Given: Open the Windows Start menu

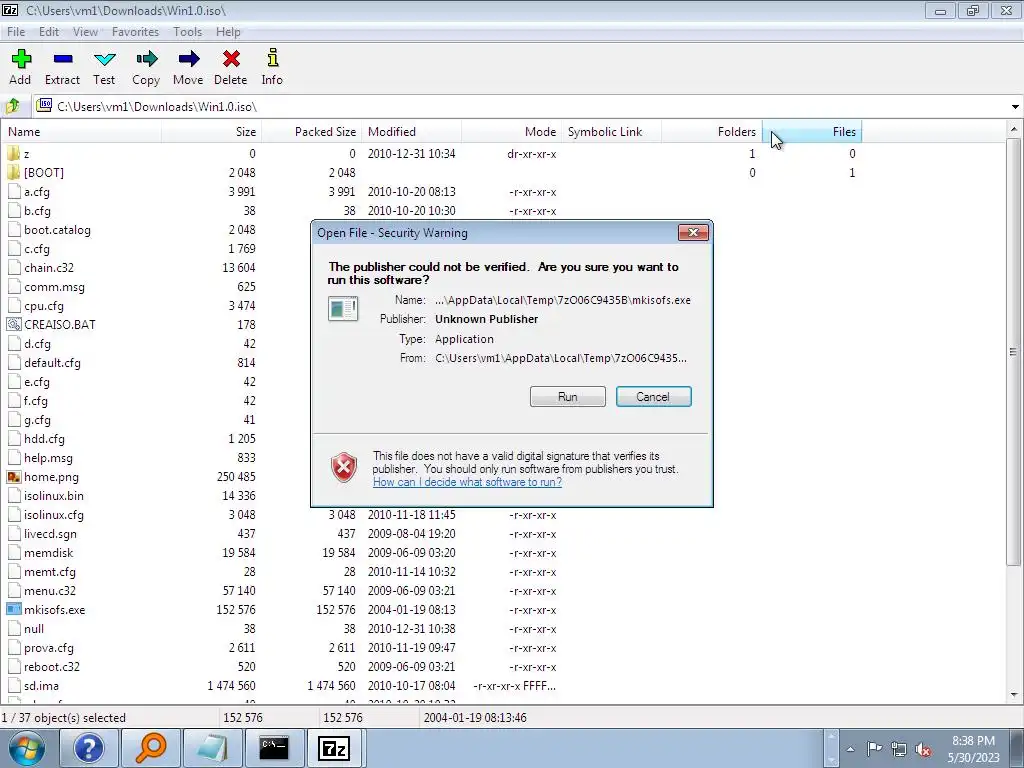Looking at the screenshot, I should [27, 748].
